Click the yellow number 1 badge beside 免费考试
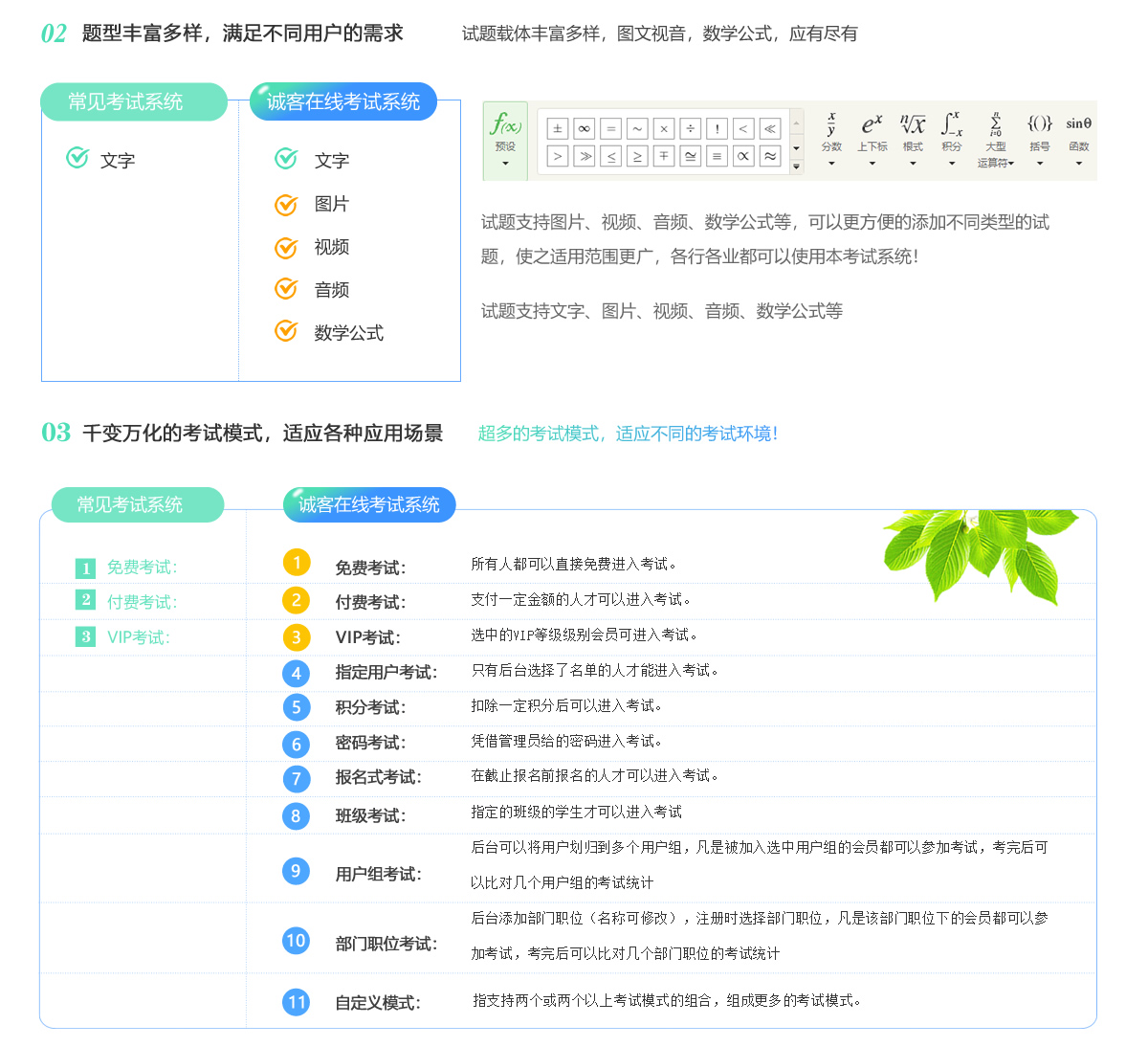The image size is (1148, 1047). [297, 563]
